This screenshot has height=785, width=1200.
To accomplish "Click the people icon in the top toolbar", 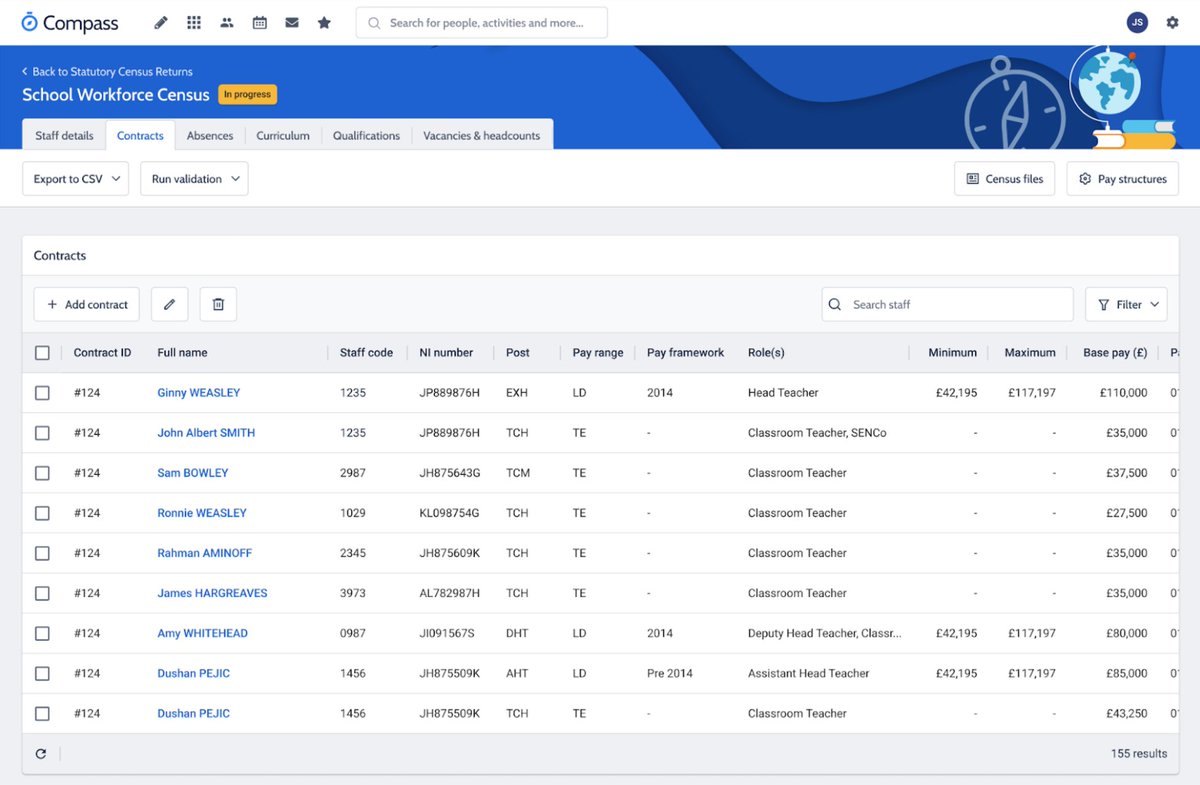I will pyautogui.click(x=226, y=22).
